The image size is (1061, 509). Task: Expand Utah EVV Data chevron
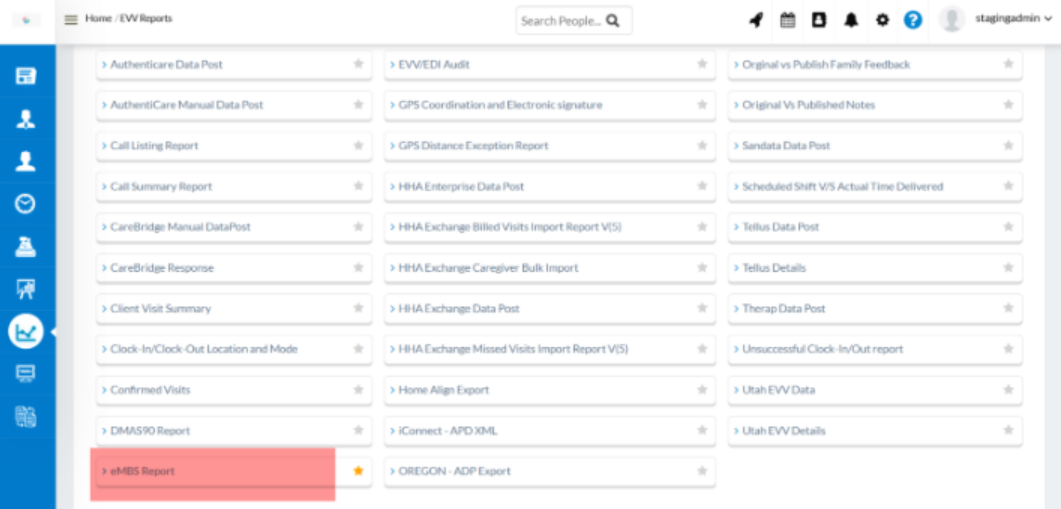(736, 390)
